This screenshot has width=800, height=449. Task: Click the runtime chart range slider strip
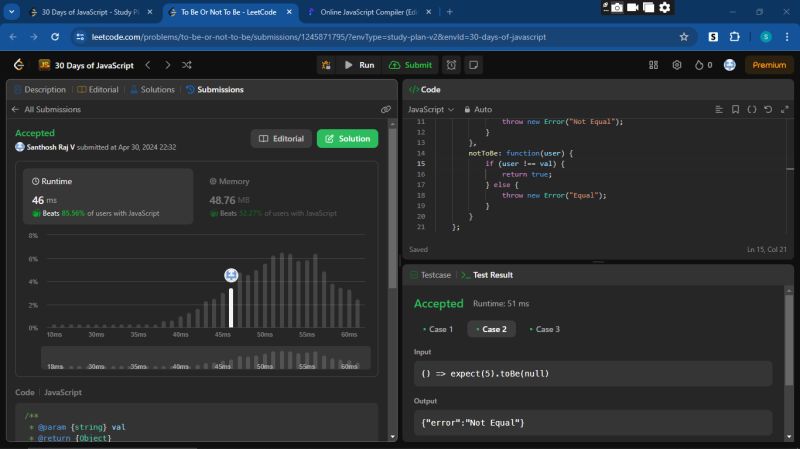(206, 358)
